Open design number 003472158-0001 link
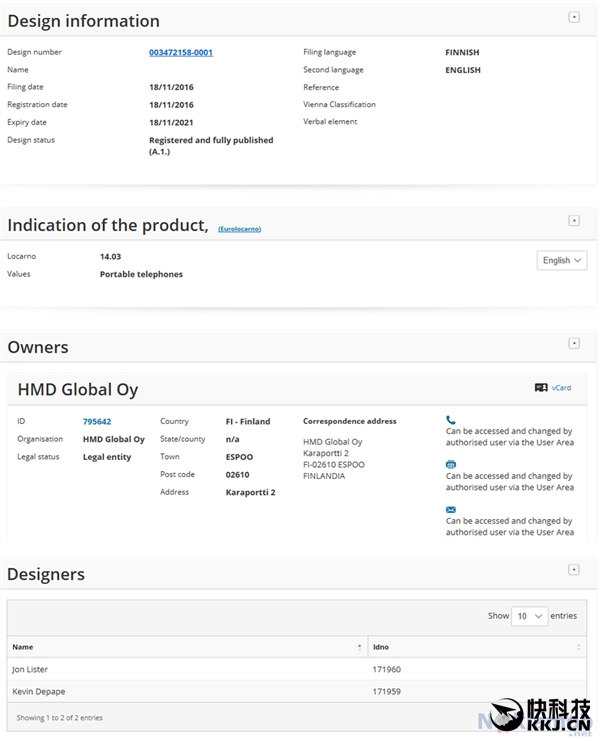 tap(180, 52)
